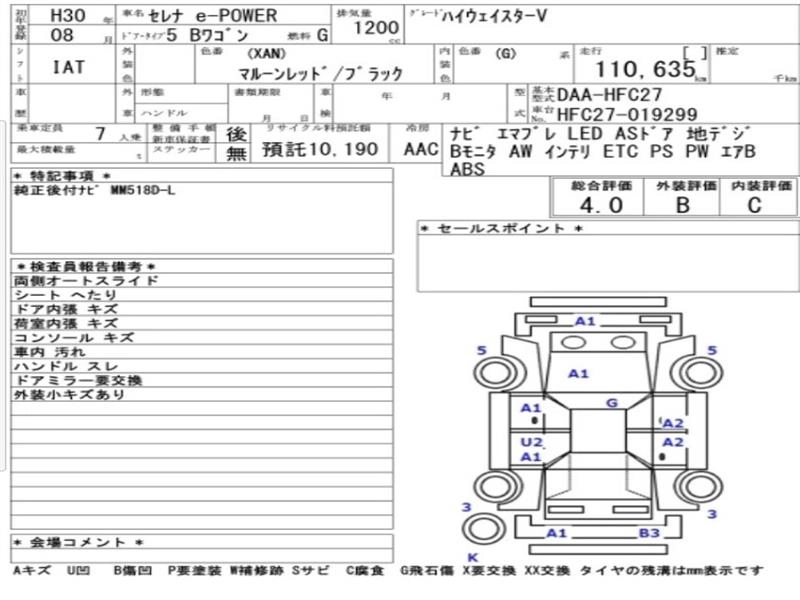Select the air conditioning value "AAC"

click(421, 149)
